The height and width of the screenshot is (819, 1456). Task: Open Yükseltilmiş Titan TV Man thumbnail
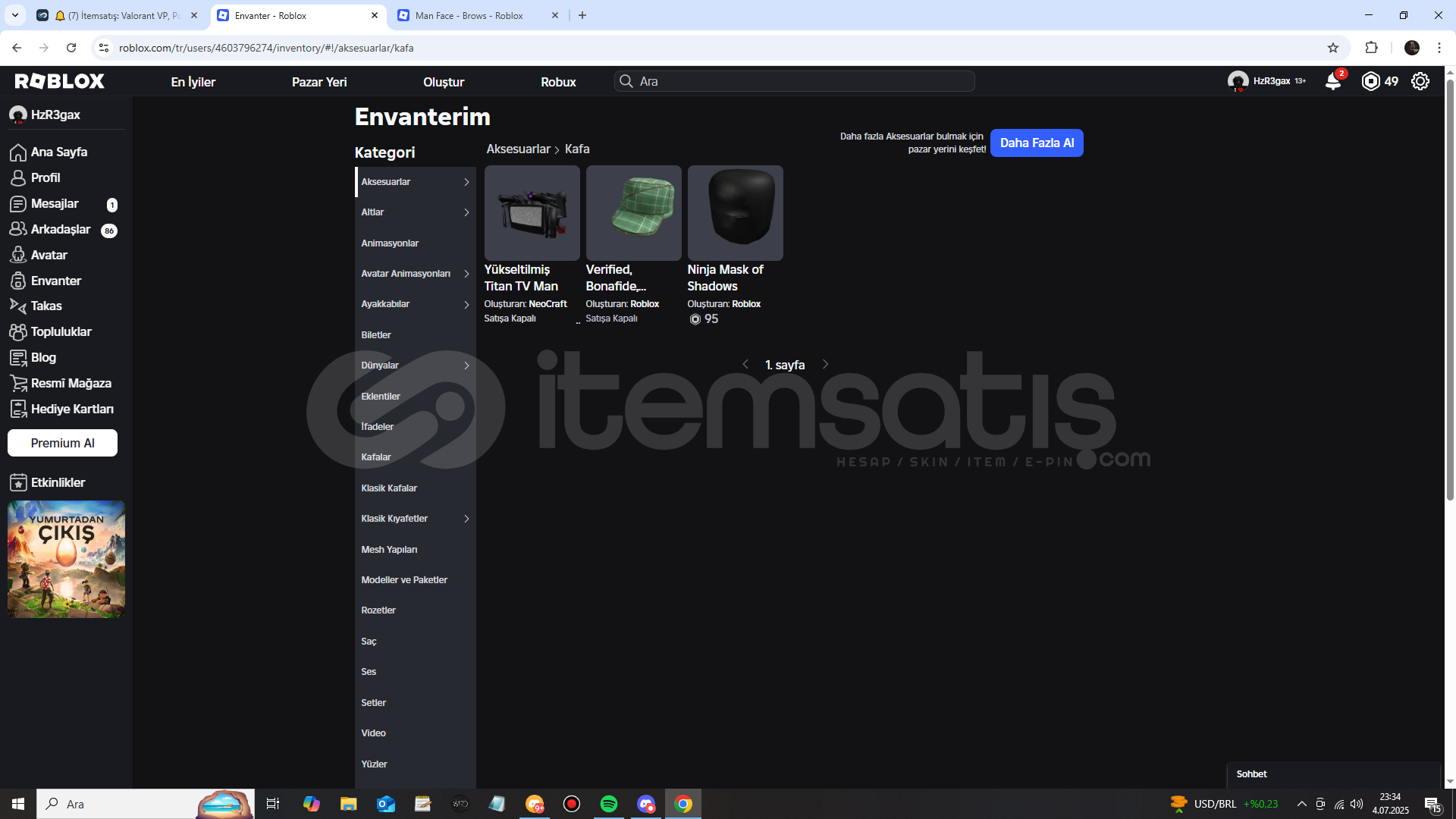coord(532,213)
